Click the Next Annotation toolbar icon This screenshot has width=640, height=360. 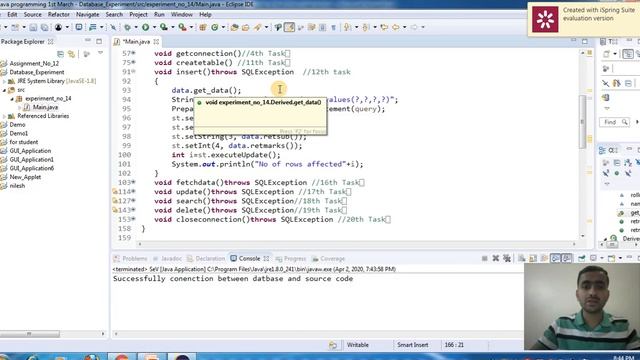(x=347, y=27)
